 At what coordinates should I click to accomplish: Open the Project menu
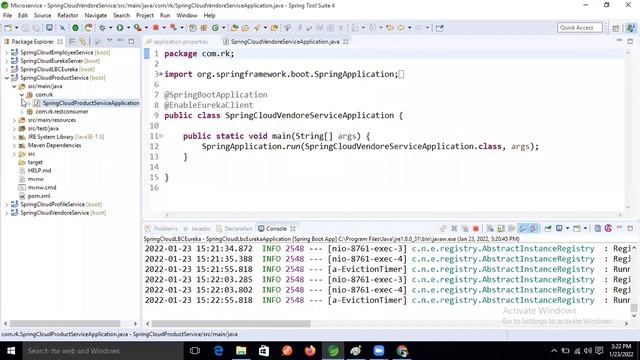(145, 15)
